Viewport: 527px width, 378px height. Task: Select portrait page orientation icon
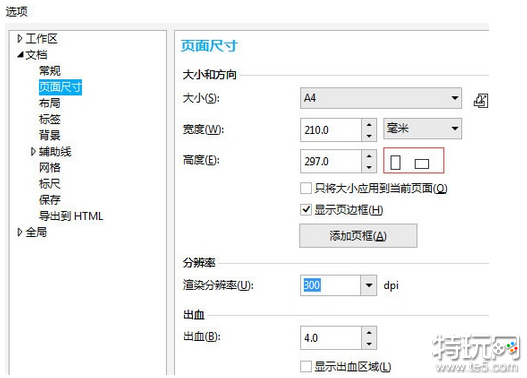click(395, 163)
